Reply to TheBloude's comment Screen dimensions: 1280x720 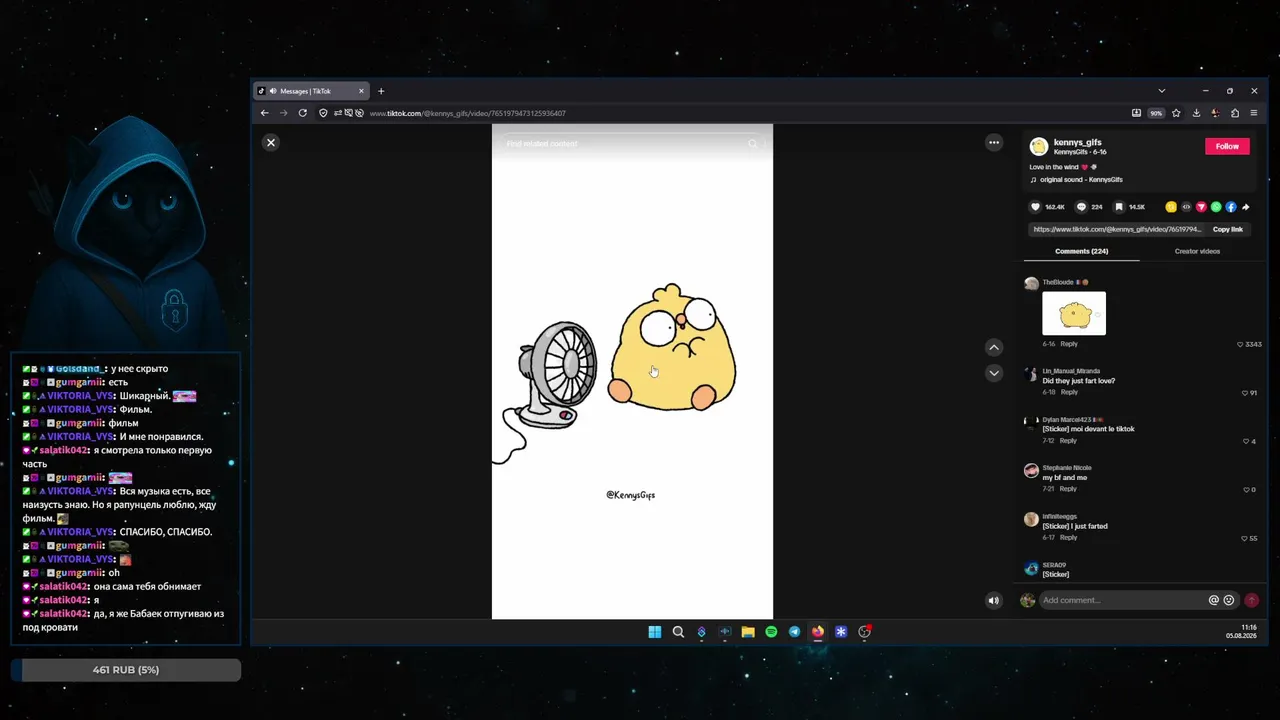pyautogui.click(x=1069, y=344)
